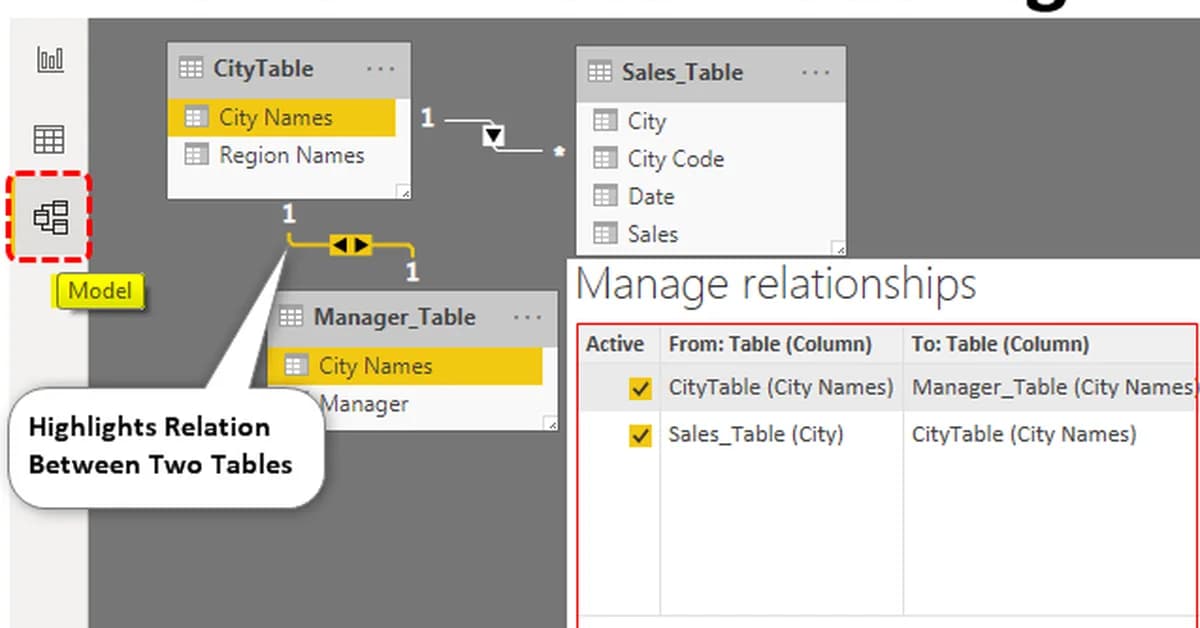Click the table icon on Manager_Table header

[291, 317]
